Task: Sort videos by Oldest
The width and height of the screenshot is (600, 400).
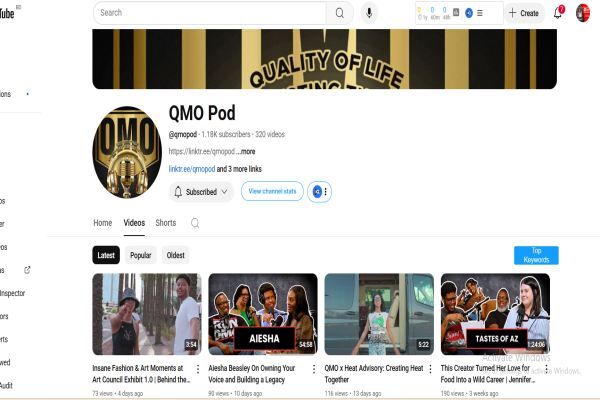Action: [176, 255]
